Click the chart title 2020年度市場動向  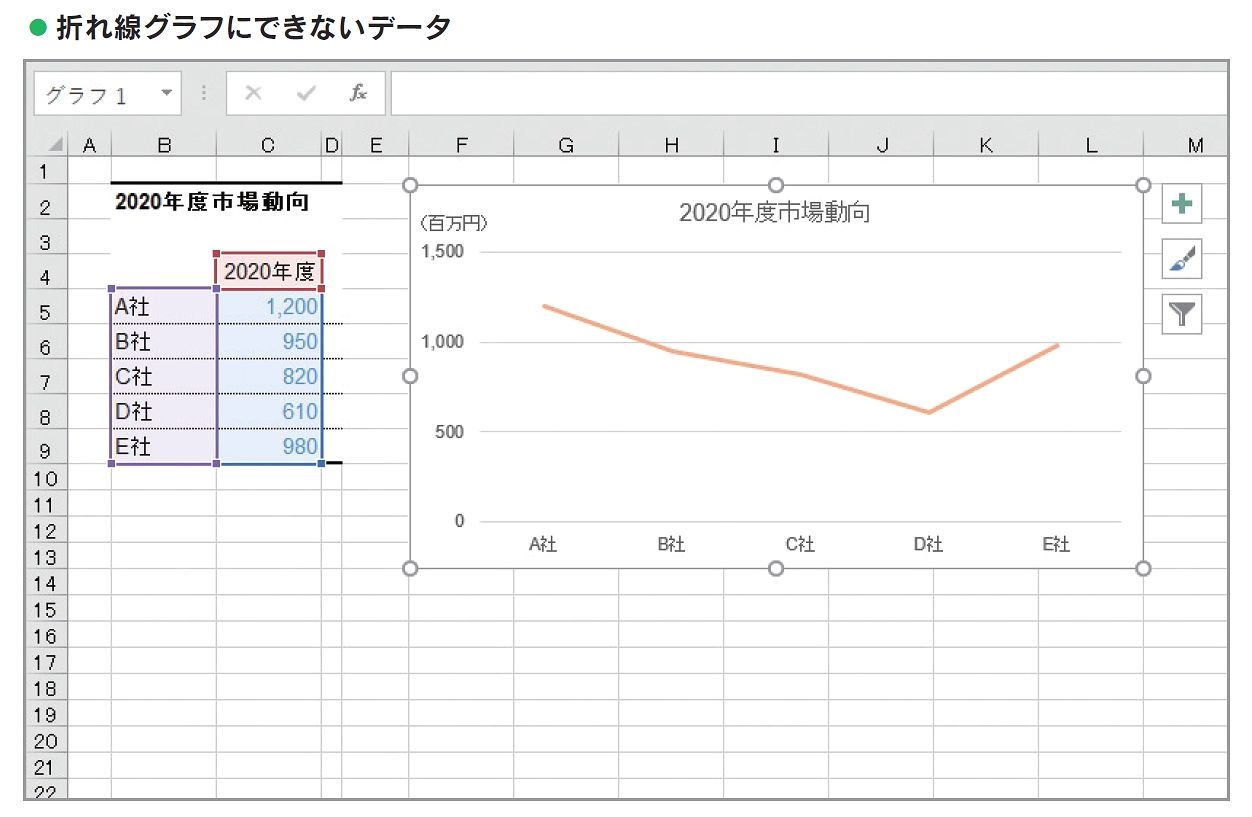tap(774, 213)
